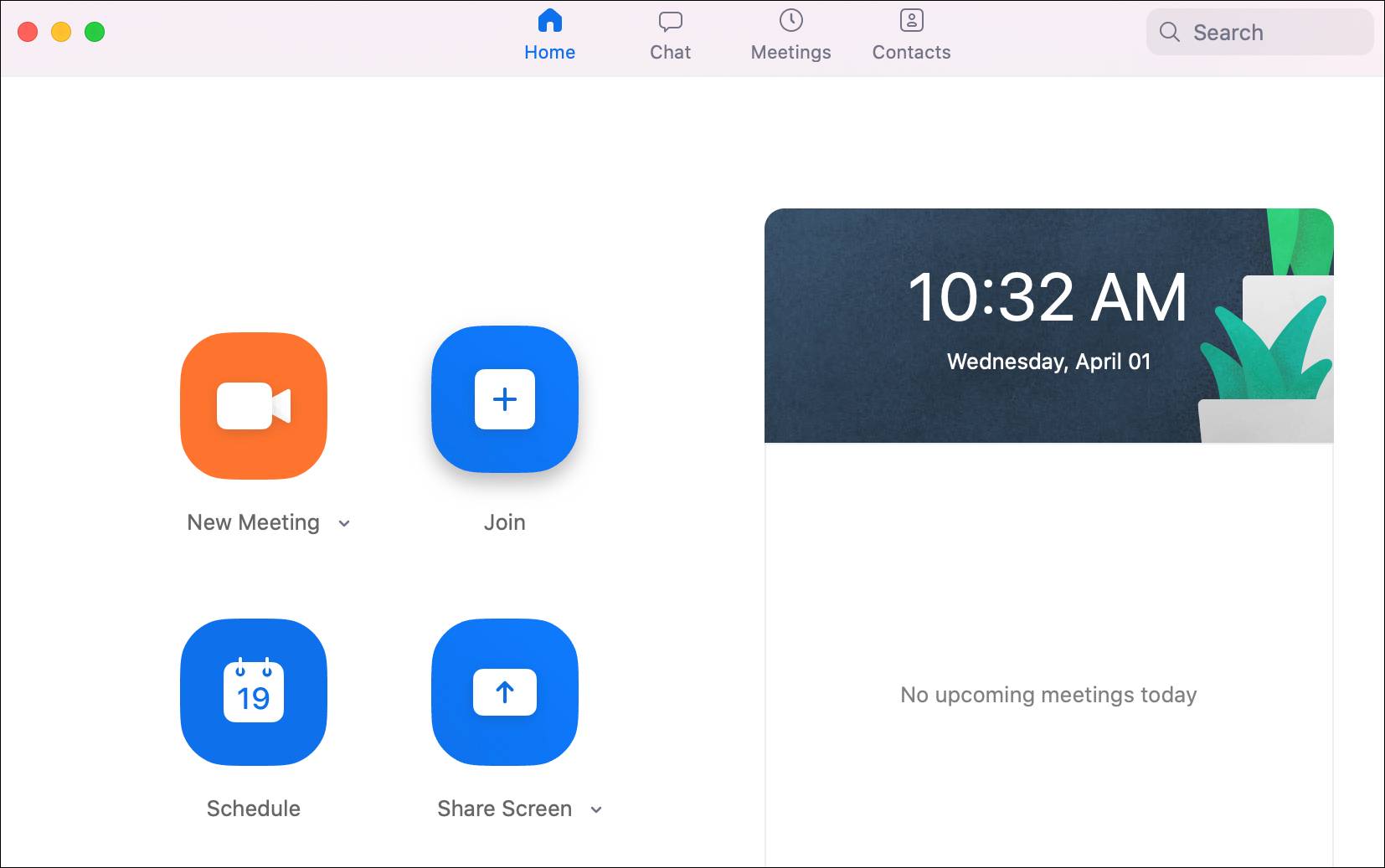Expand the New Meeting options chevron

[x=344, y=524]
